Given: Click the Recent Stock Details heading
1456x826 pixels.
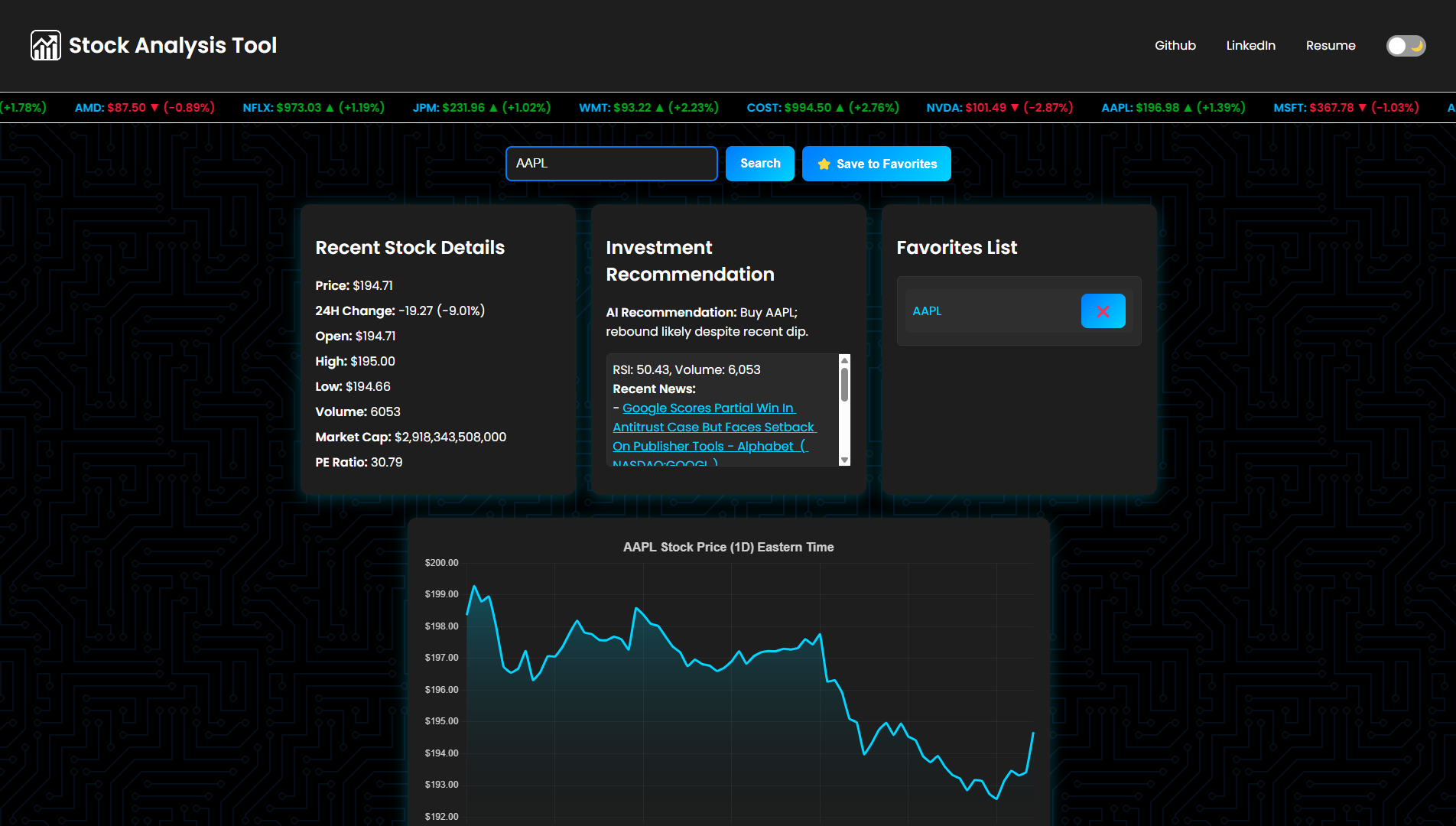Looking at the screenshot, I should (410, 248).
